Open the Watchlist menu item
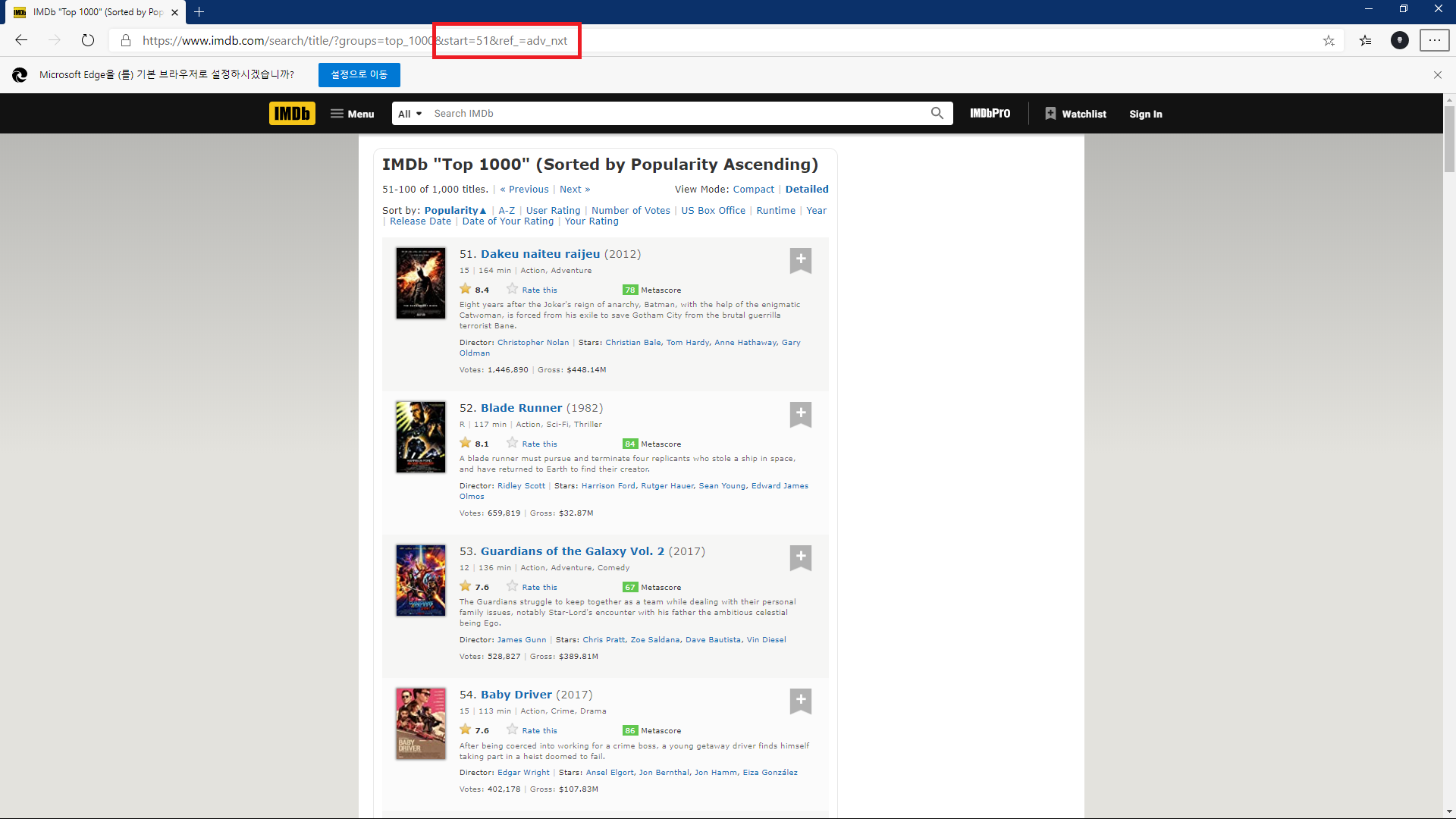 pos(1075,114)
